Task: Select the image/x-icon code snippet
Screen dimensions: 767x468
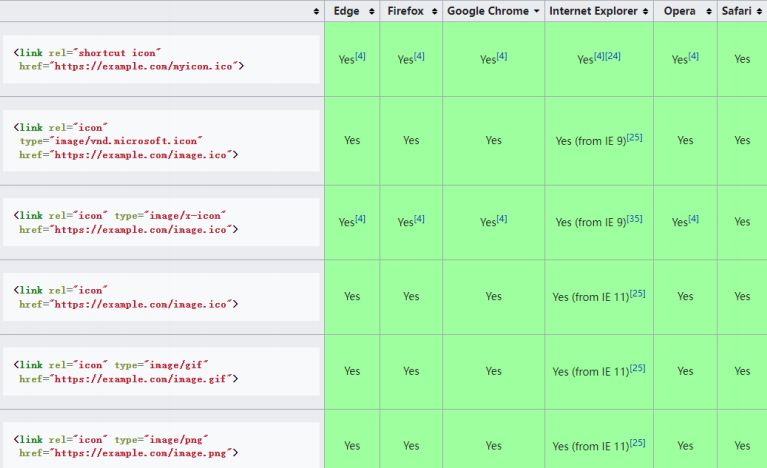Action: pos(161,222)
